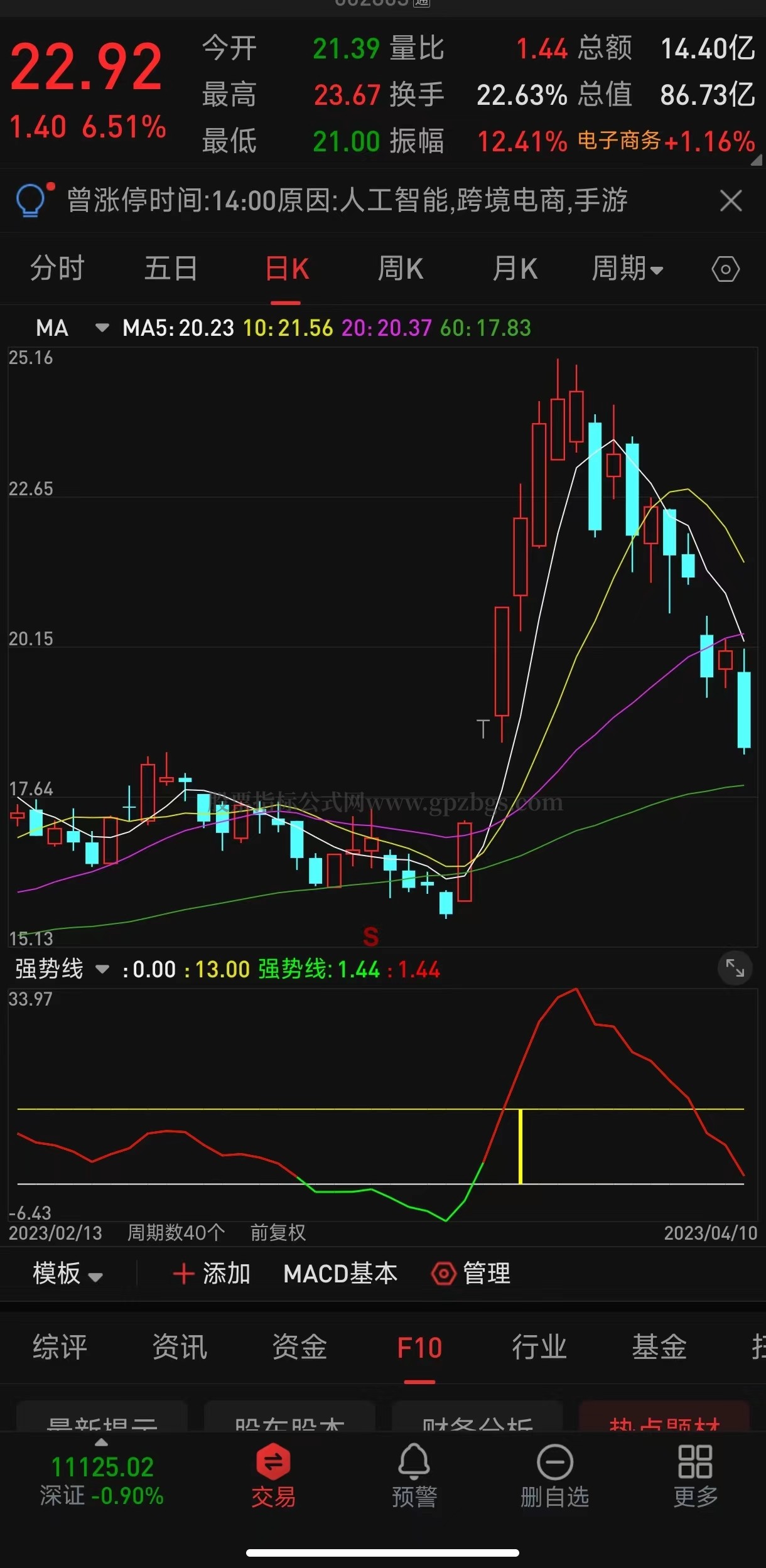Open the 行业 tab
Viewport: 766px width, 1568px height.
[539, 1348]
